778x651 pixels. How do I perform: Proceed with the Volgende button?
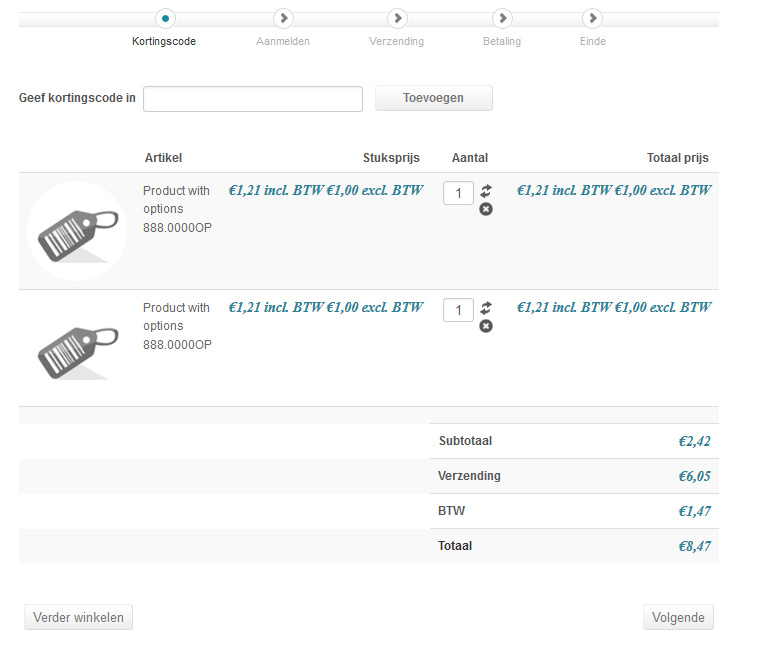pyautogui.click(x=678, y=617)
